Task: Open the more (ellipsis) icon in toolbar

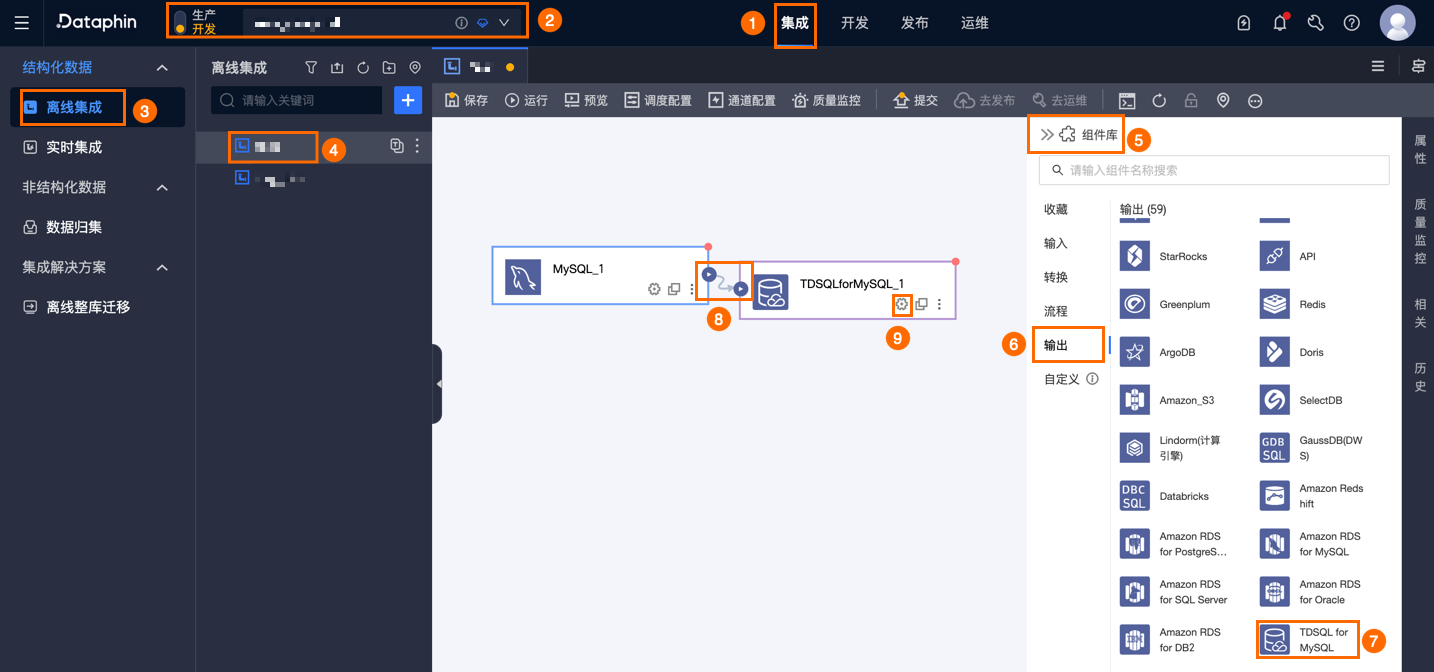Action: pos(1255,100)
